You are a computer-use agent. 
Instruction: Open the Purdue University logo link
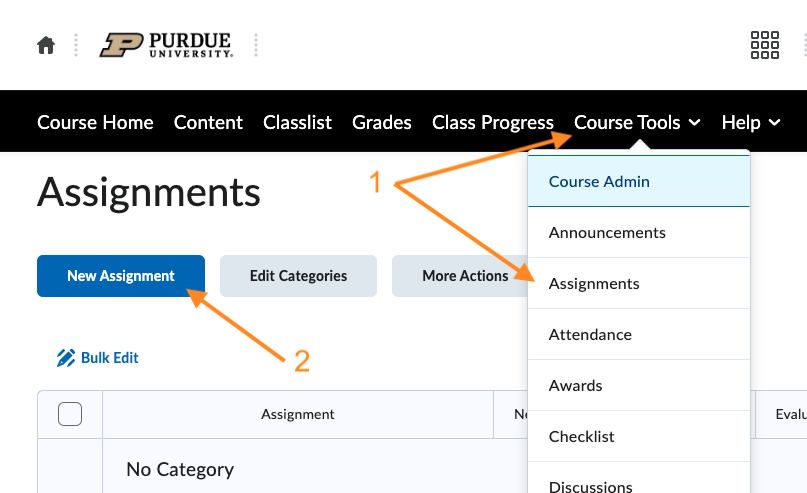coord(165,45)
